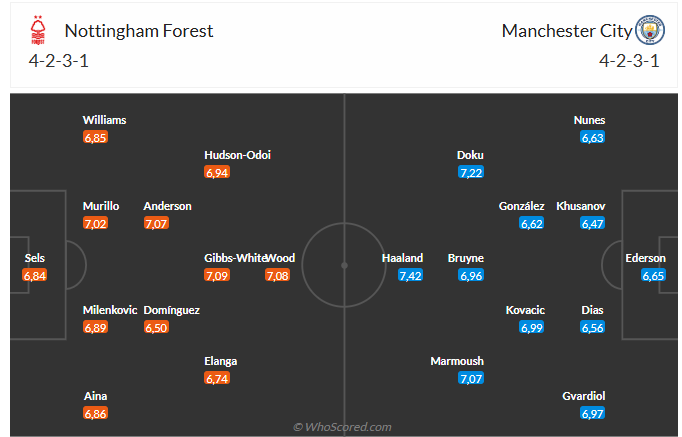The height and width of the screenshot is (437, 682).
Task: Click player name Milenkovic
Action: tap(110, 310)
